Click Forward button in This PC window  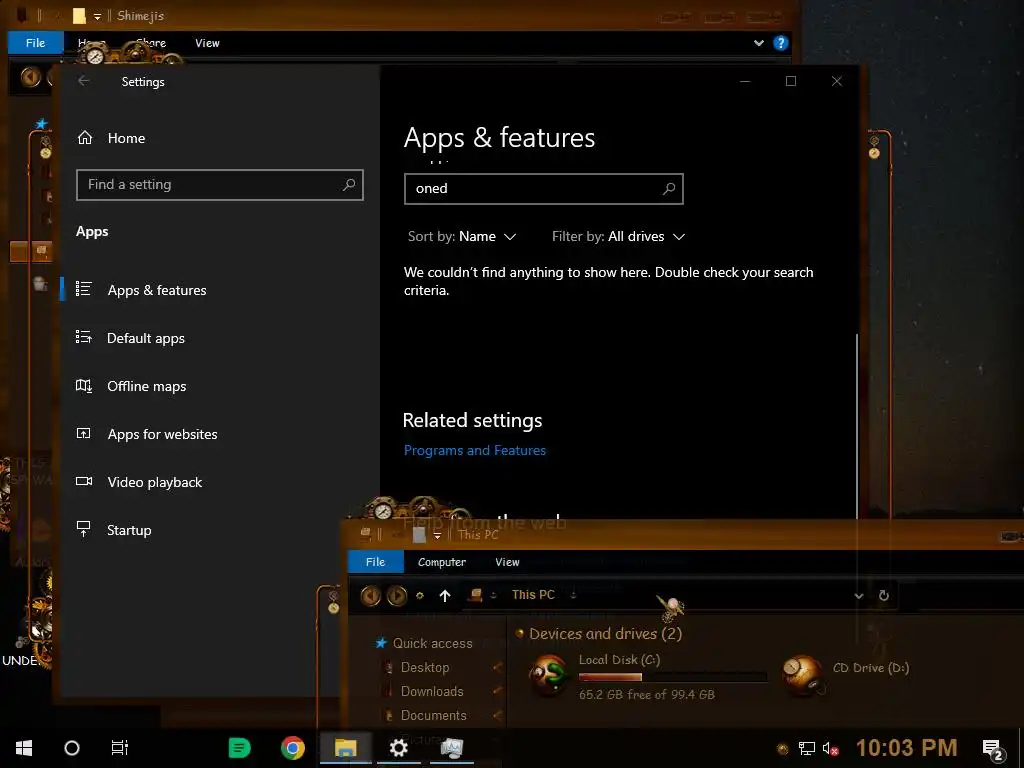(x=396, y=595)
